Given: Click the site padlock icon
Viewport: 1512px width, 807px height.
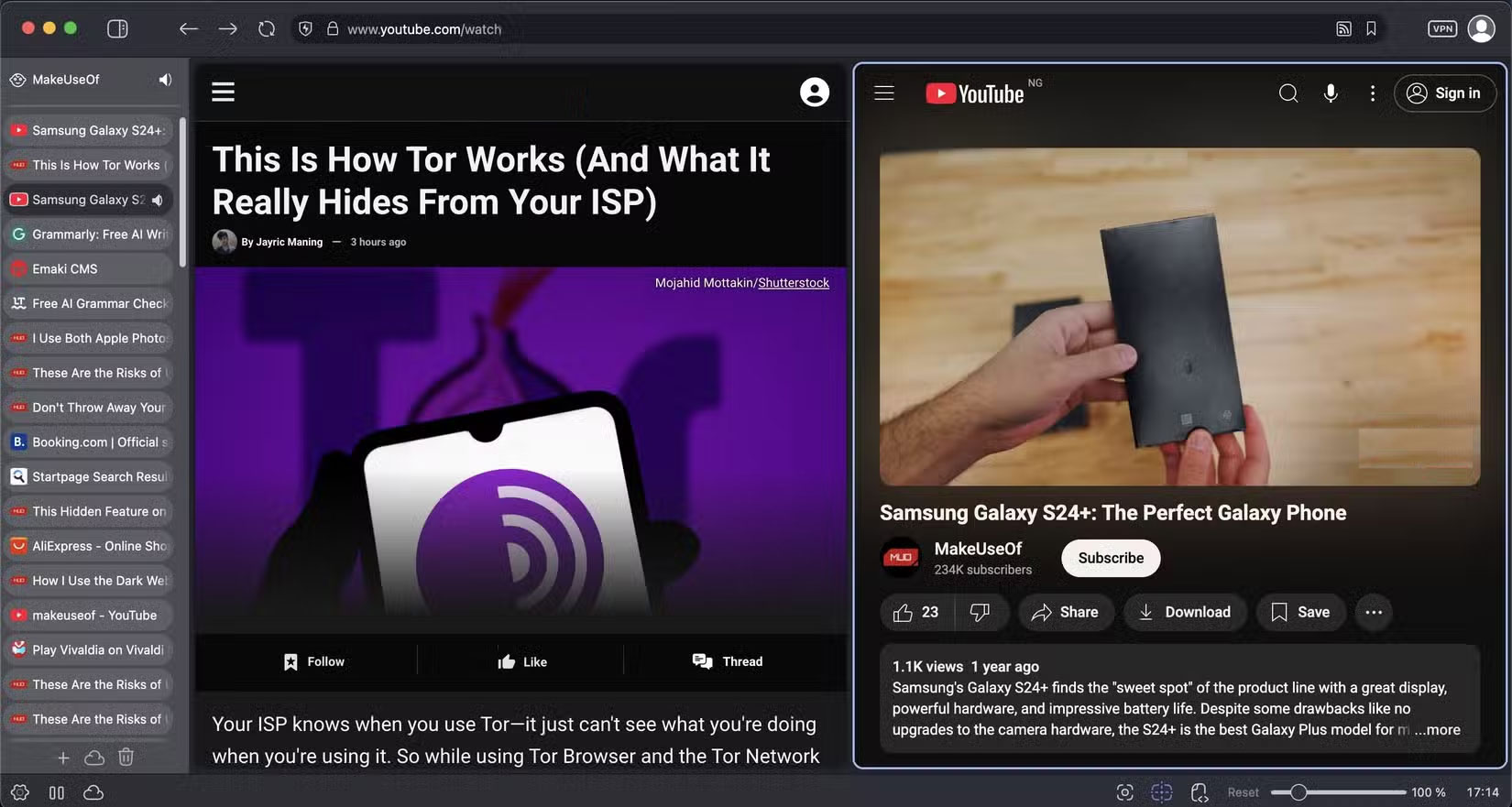Looking at the screenshot, I should pyautogui.click(x=333, y=28).
